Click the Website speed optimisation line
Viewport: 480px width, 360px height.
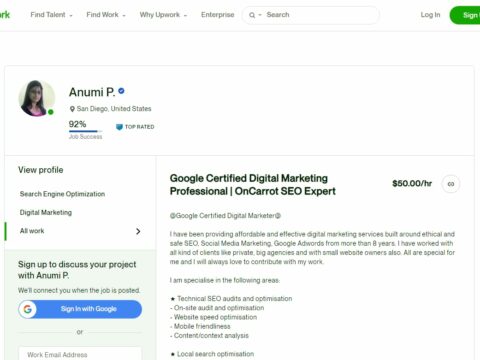(x=213, y=317)
